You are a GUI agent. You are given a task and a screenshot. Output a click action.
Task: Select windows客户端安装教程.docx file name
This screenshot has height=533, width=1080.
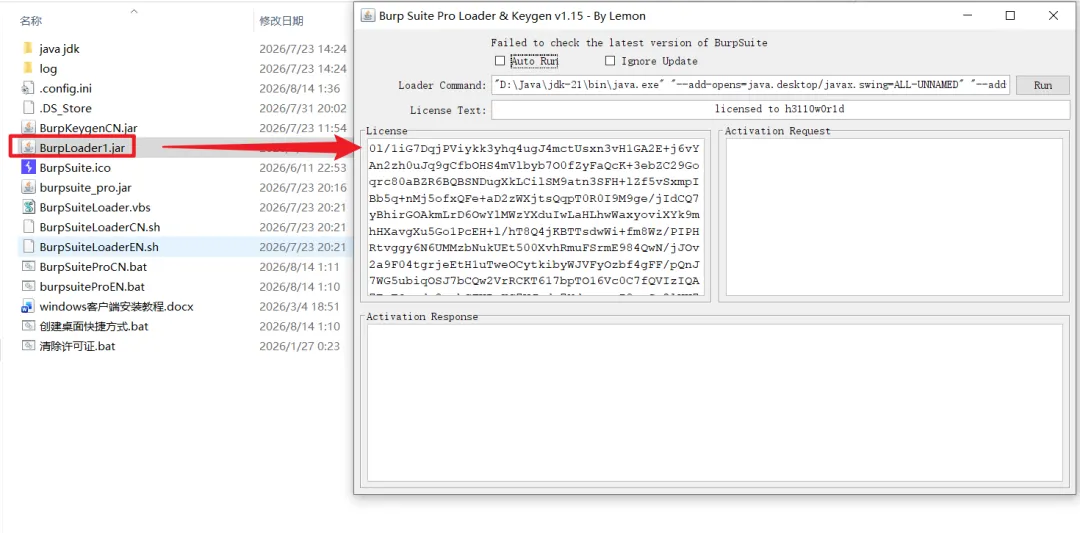pos(116,306)
